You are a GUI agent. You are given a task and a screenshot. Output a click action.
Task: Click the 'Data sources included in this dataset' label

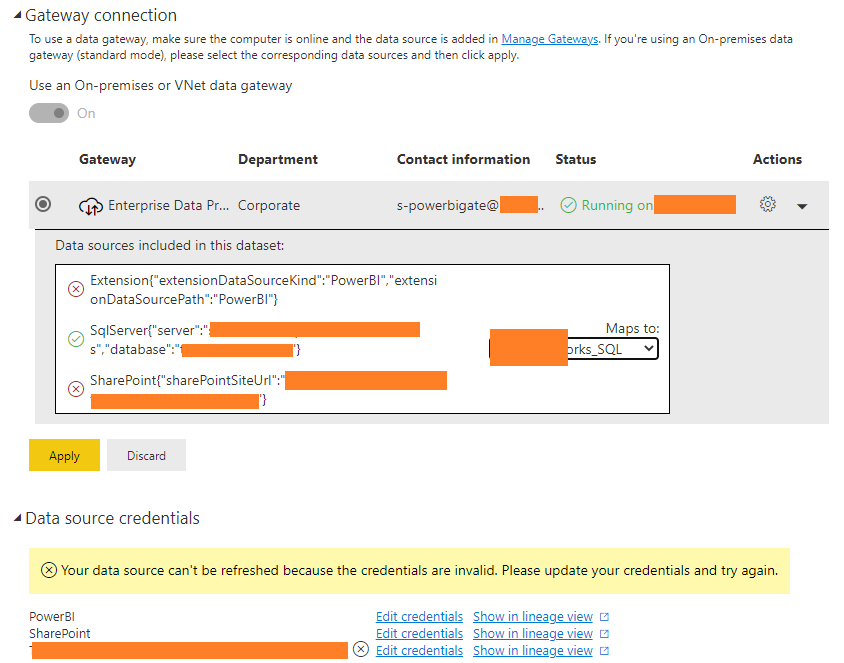coord(170,245)
